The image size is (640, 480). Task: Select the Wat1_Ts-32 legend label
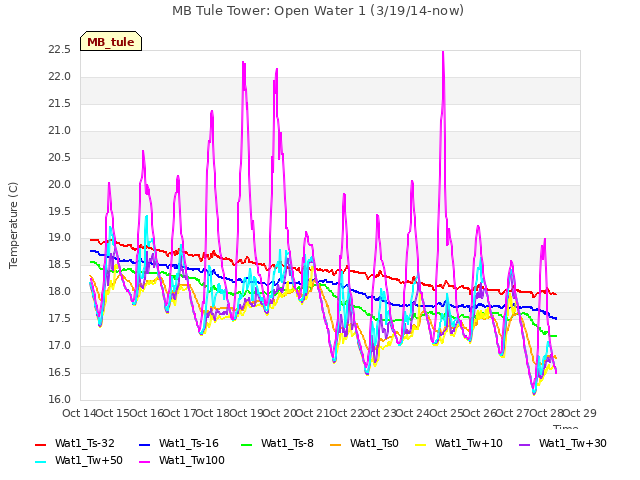pos(85,443)
